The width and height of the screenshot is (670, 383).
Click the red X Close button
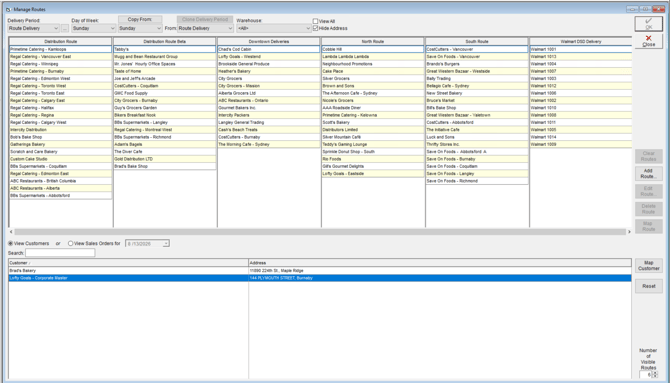648,41
